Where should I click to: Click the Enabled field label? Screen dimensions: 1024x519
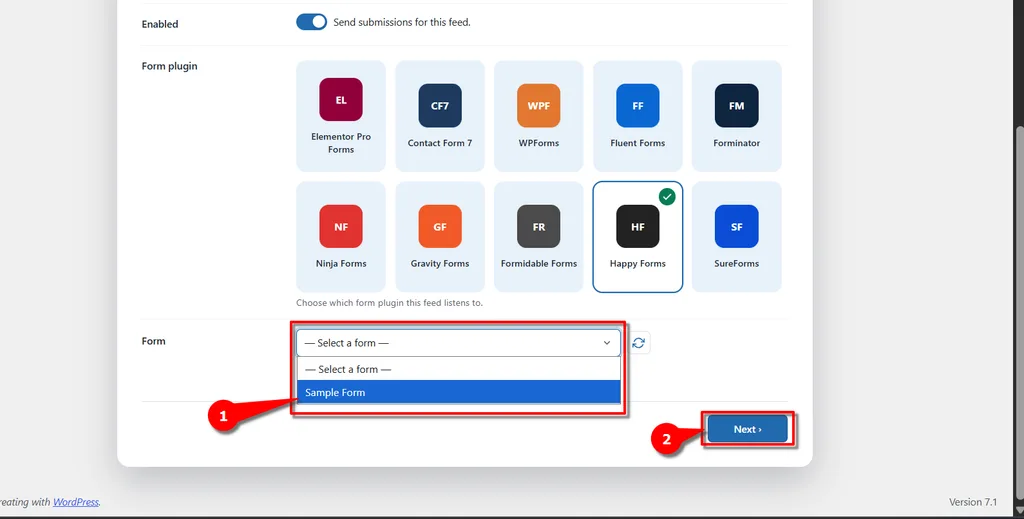point(160,24)
